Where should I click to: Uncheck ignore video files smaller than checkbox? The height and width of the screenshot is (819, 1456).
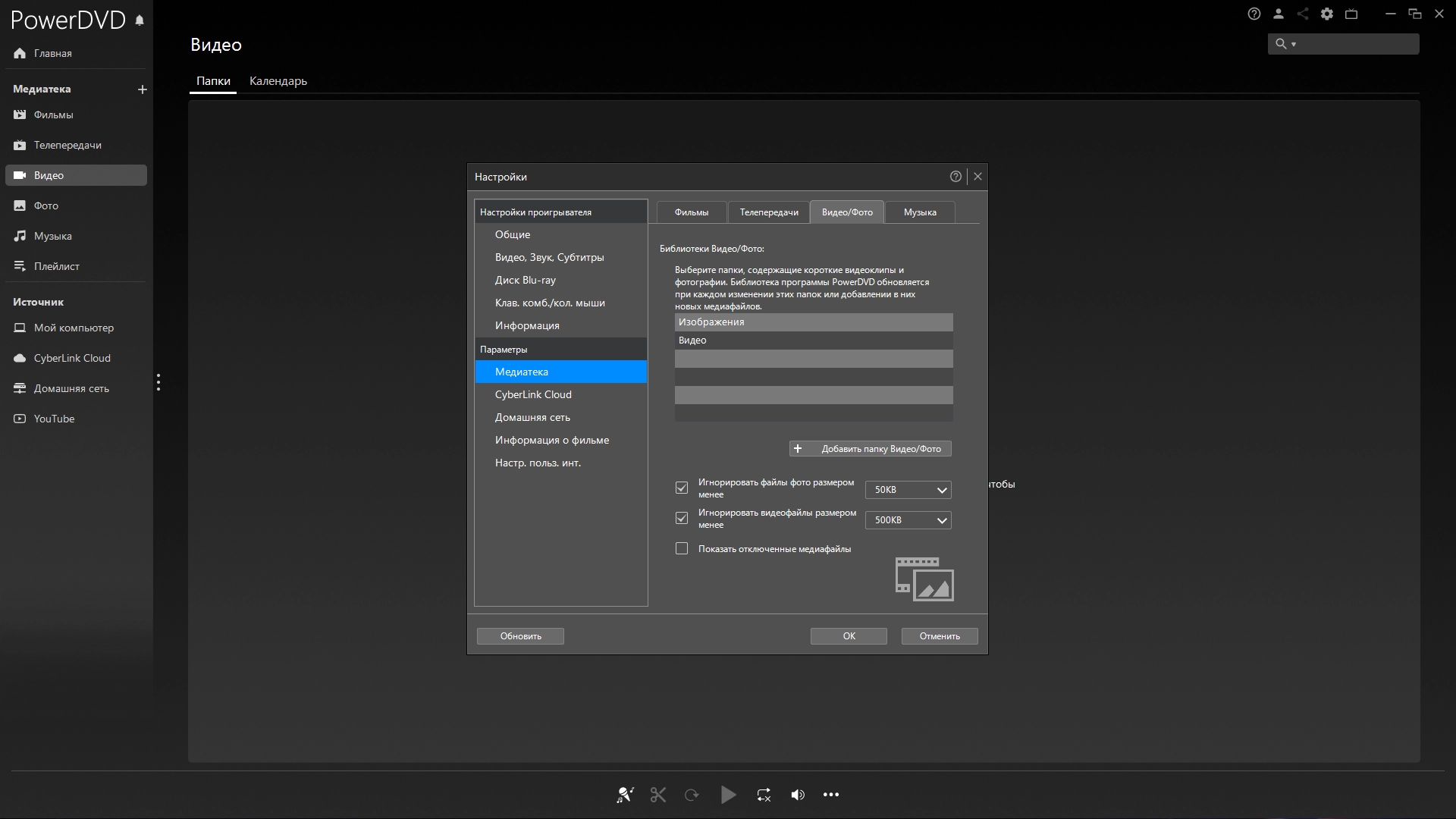pyautogui.click(x=682, y=518)
